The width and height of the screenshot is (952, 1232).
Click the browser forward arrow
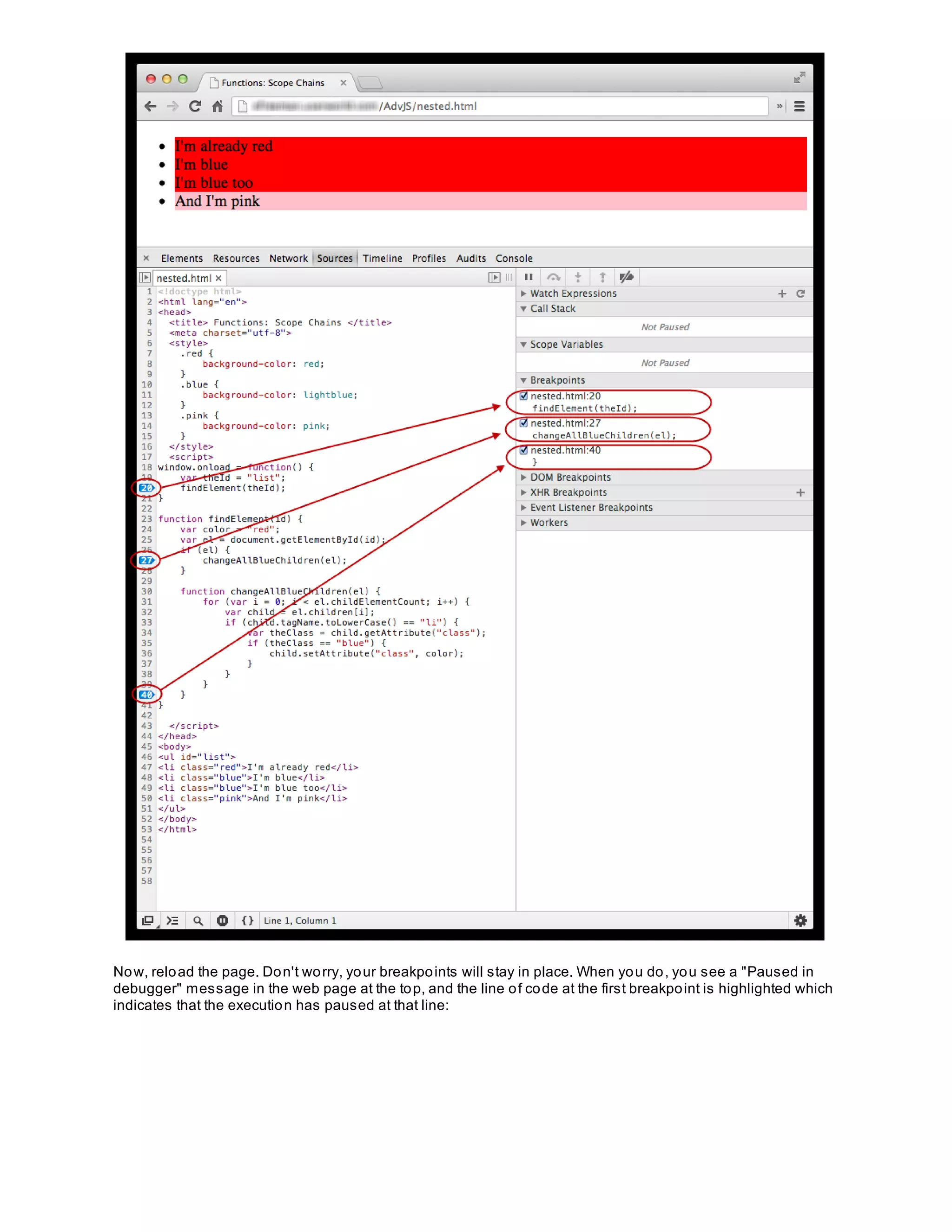click(x=172, y=106)
